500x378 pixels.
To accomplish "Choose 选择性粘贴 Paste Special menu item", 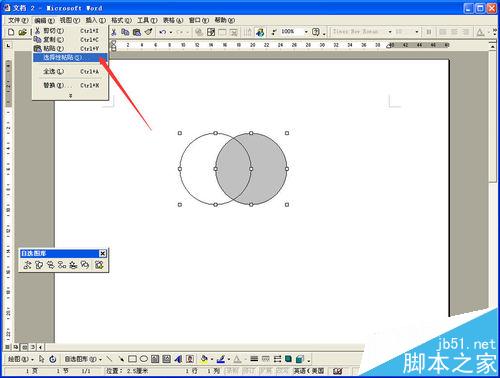I will pyautogui.click(x=70, y=58).
